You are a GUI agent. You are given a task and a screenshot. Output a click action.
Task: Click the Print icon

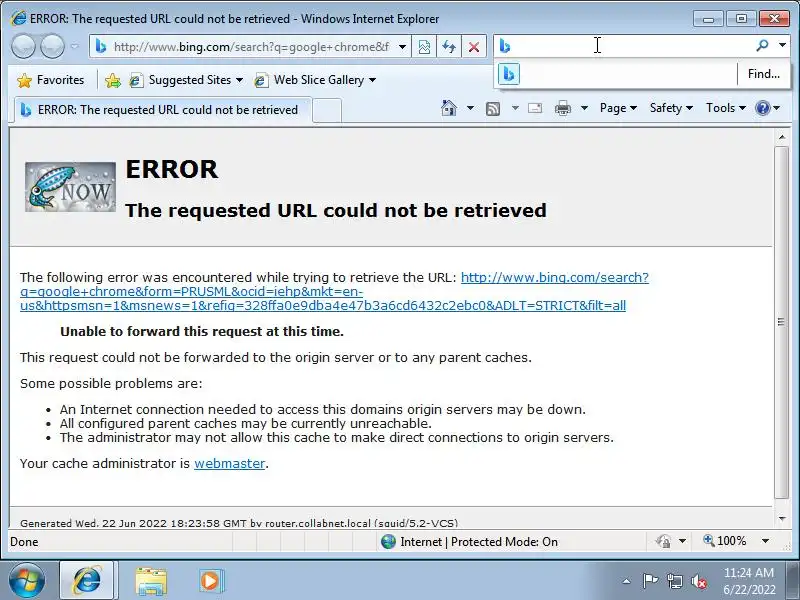coord(563,108)
